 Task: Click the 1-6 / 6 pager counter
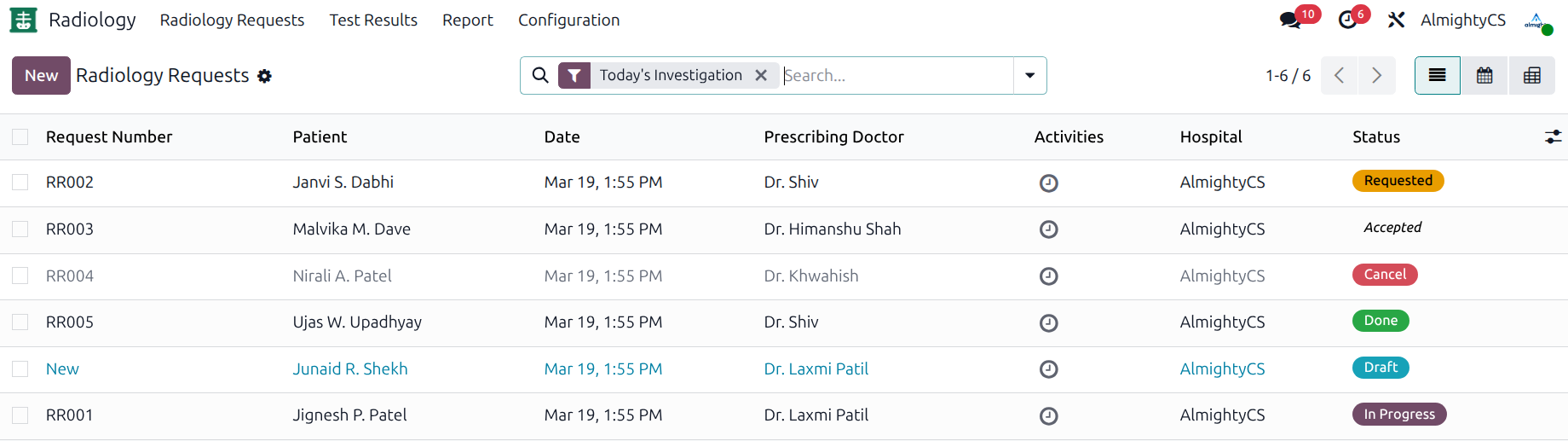pos(1288,75)
